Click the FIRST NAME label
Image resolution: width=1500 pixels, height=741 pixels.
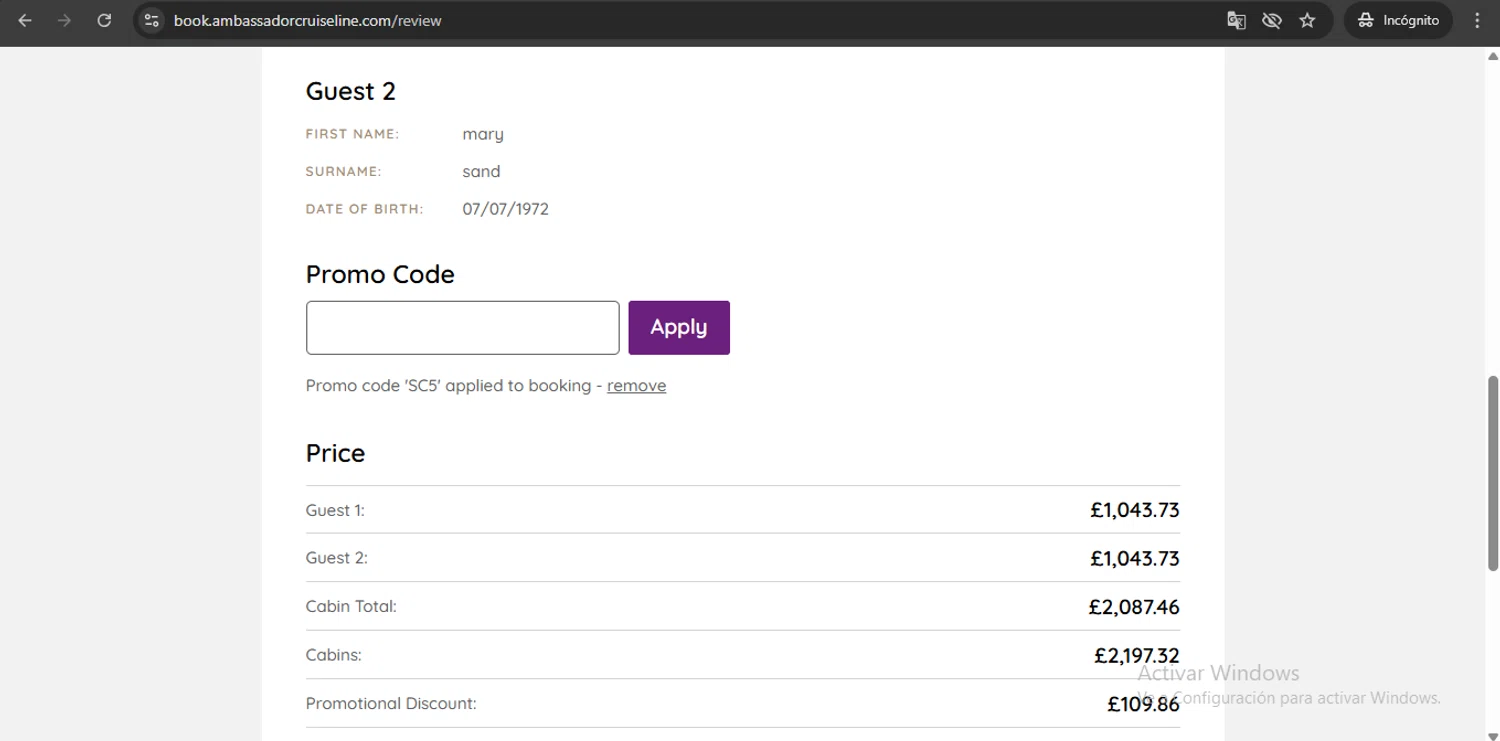[352, 134]
